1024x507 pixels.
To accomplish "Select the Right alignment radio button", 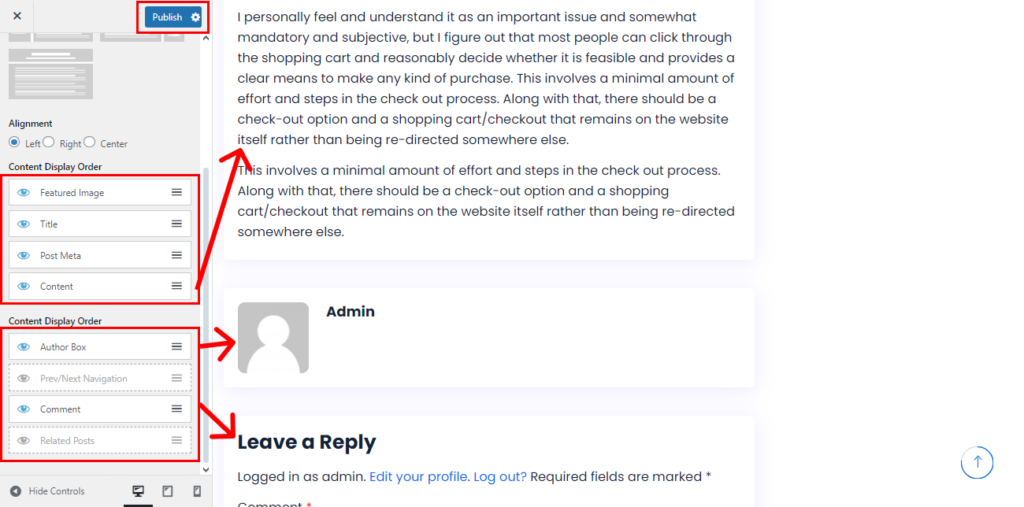I will 48,142.
